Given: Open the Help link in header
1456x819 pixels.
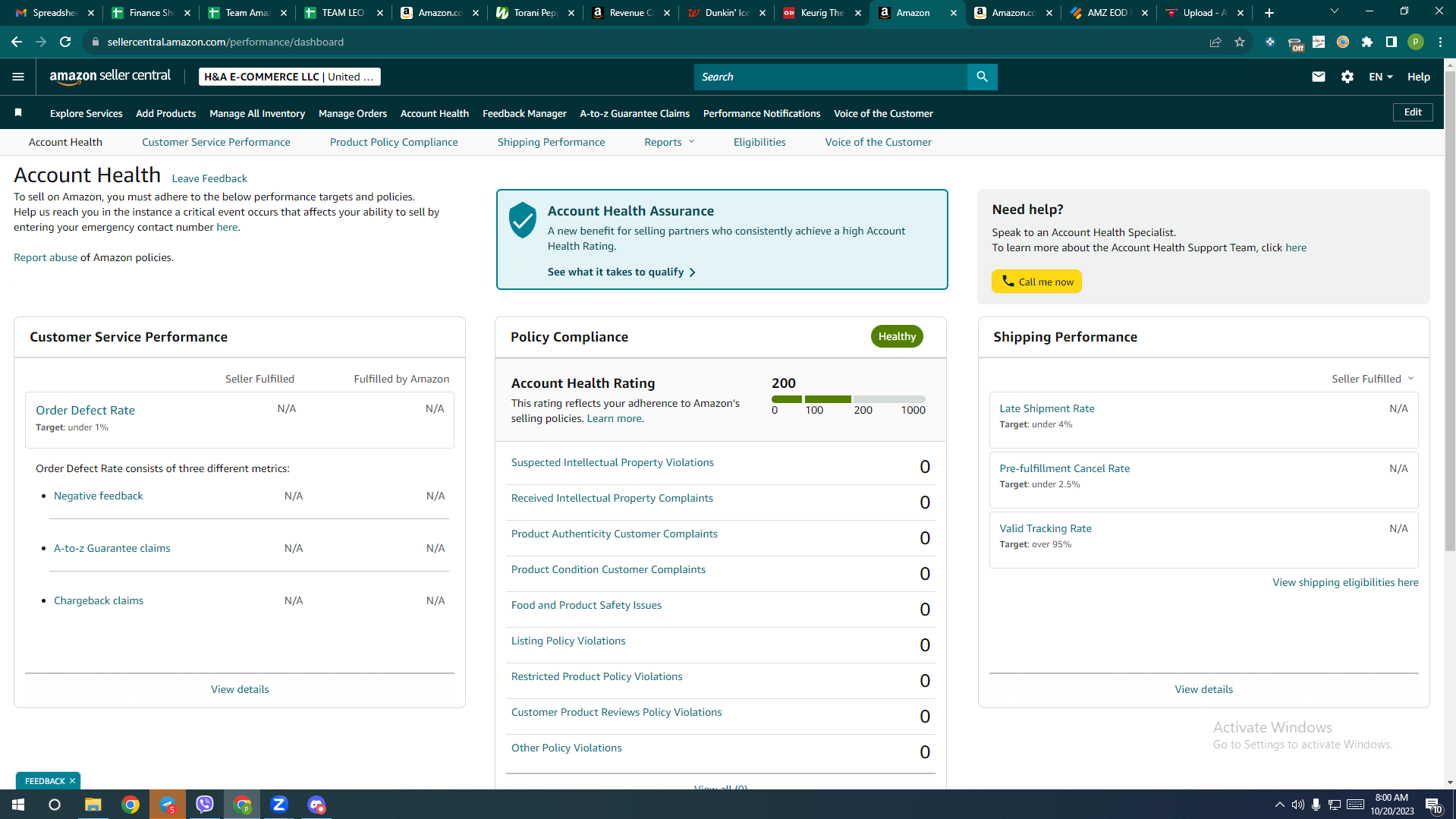Looking at the screenshot, I should [1419, 77].
